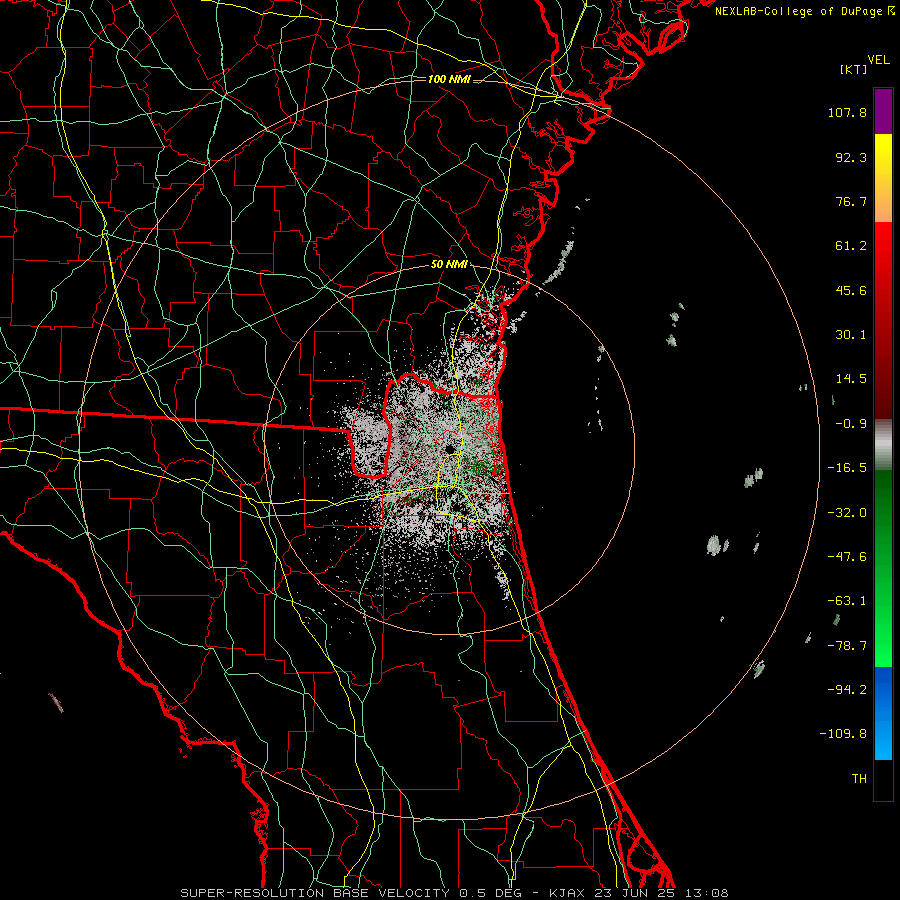Image resolution: width=900 pixels, height=900 pixels.
Task: Pick the gray near-zero band on the scale
Action: 883,445
